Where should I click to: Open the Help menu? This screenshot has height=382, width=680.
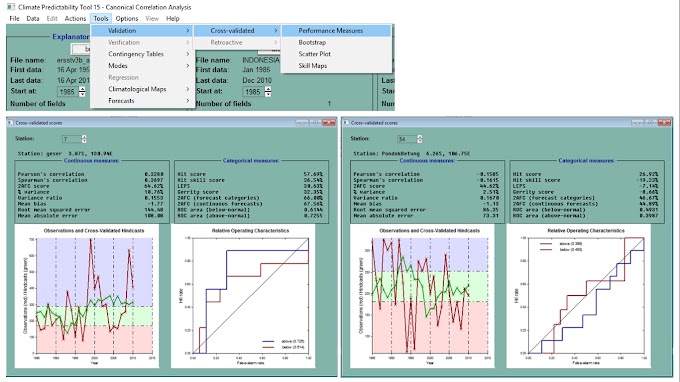pyautogui.click(x=173, y=19)
